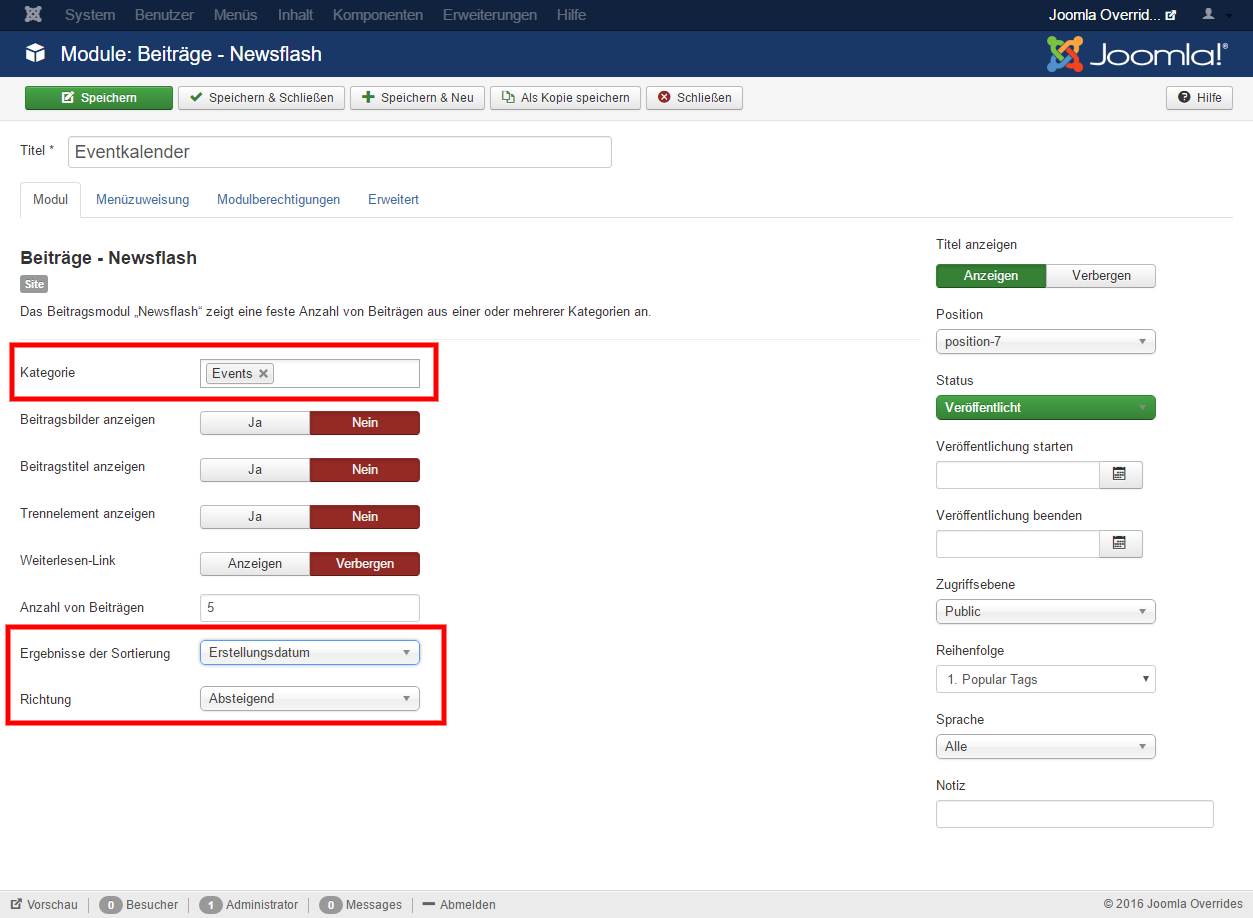
Task: Expand the Position dropdown
Action: tap(1045, 342)
